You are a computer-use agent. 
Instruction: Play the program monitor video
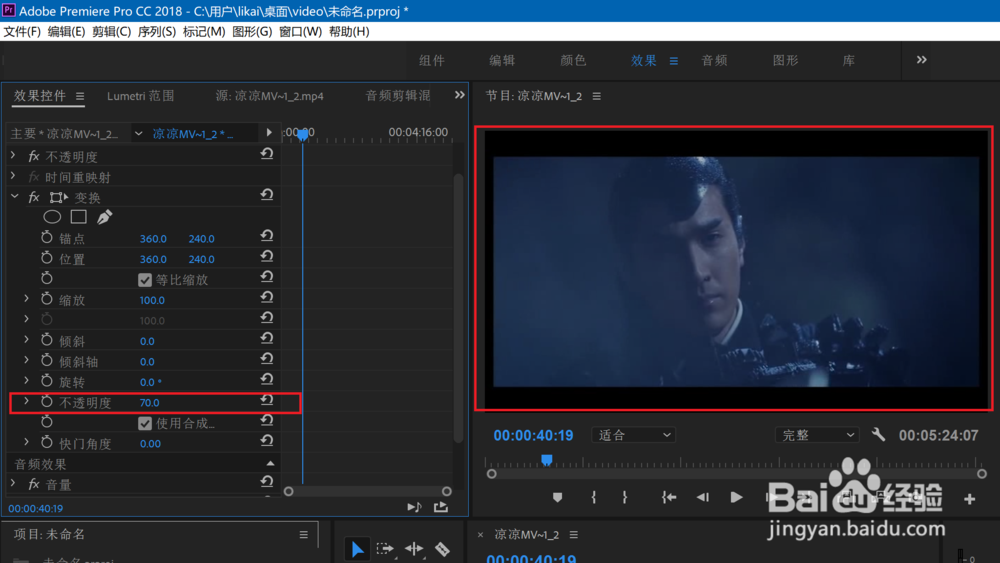[736, 497]
